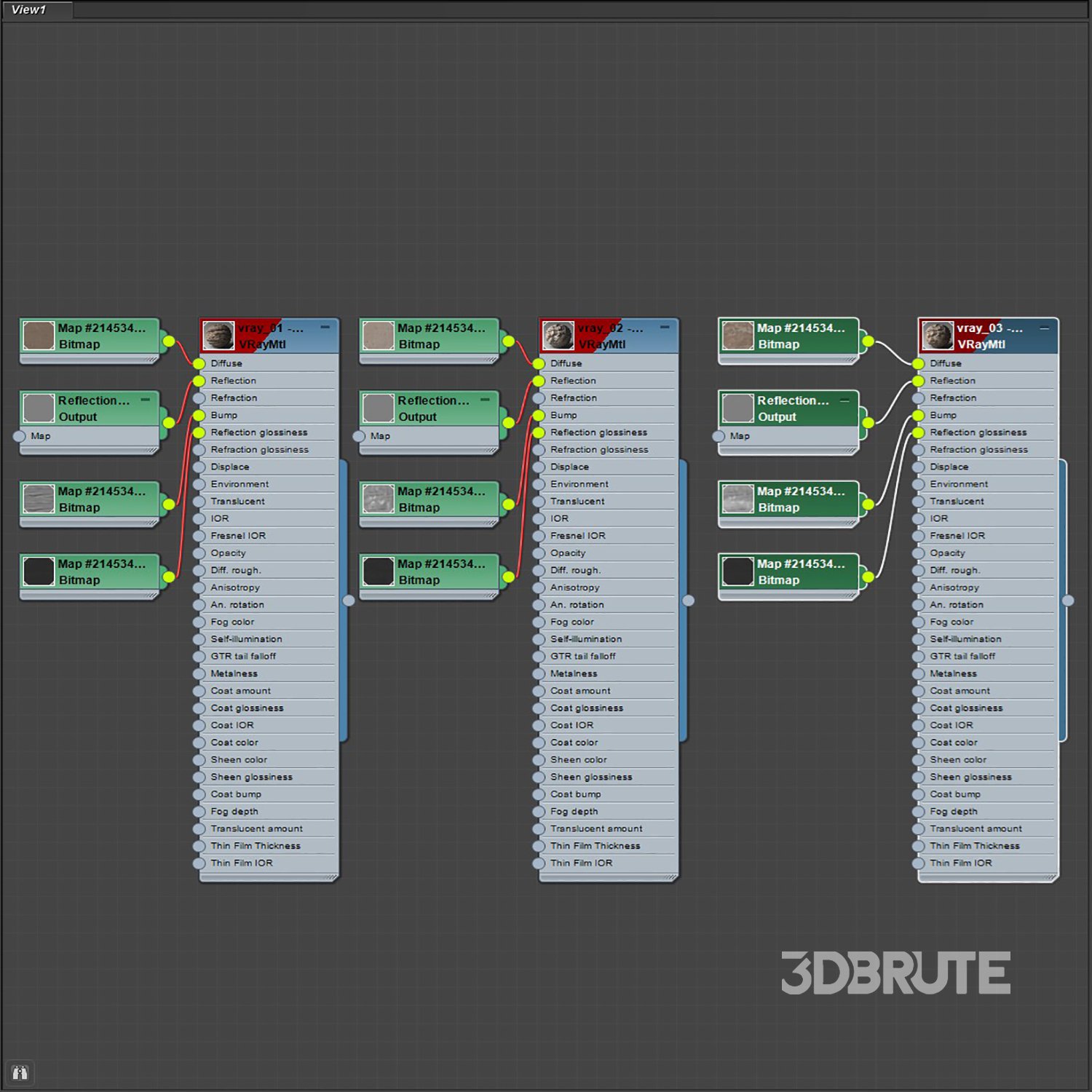Viewport: 1092px width, 1092px height.
Task: Click the vray_02 material preview sphere
Action: point(558,336)
